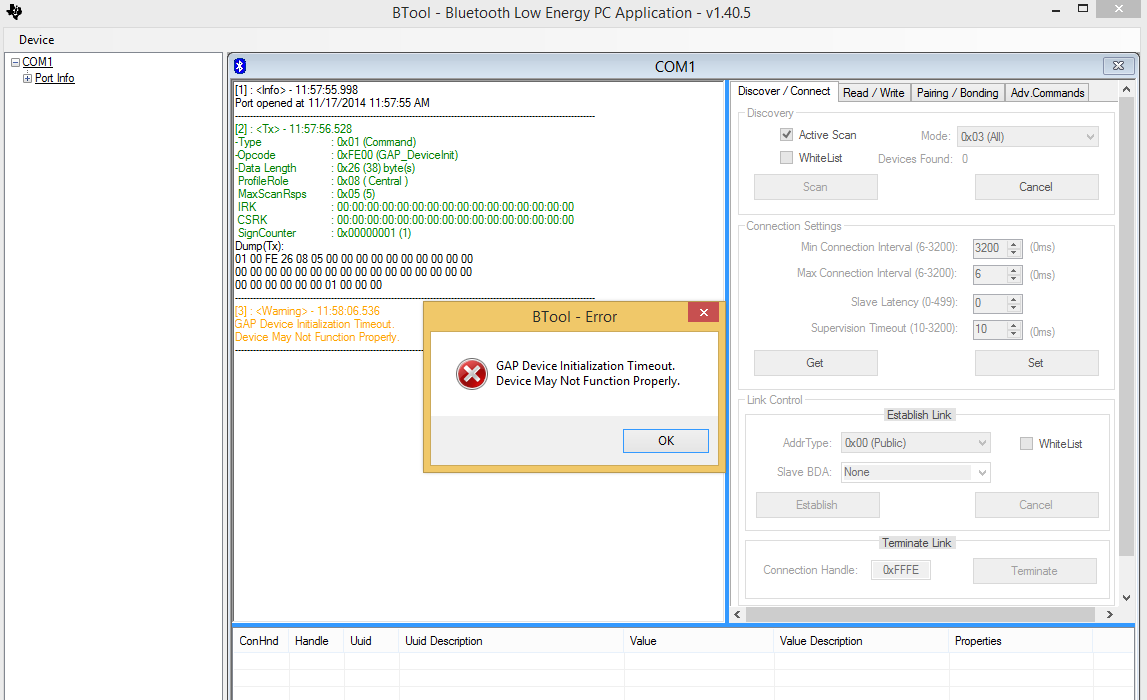
Task: Increase Min Connection Interval with up arrow
Action: 1014,244
